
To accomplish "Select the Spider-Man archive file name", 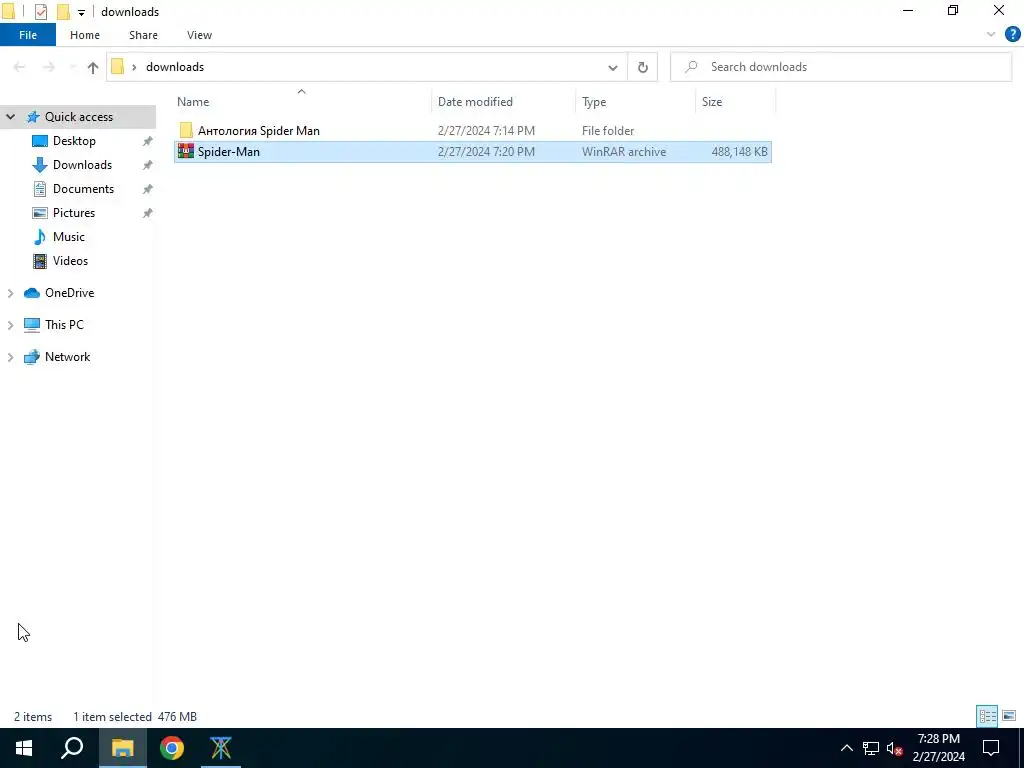I will coord(229,152).
